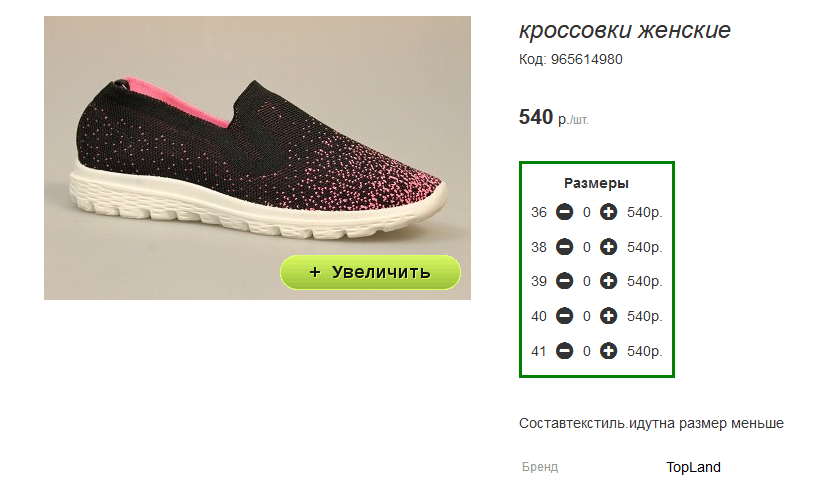Viewport: 818px width, 489px height.
Task: Decrease size 40 quantity
Action: (x=564, y=316)
